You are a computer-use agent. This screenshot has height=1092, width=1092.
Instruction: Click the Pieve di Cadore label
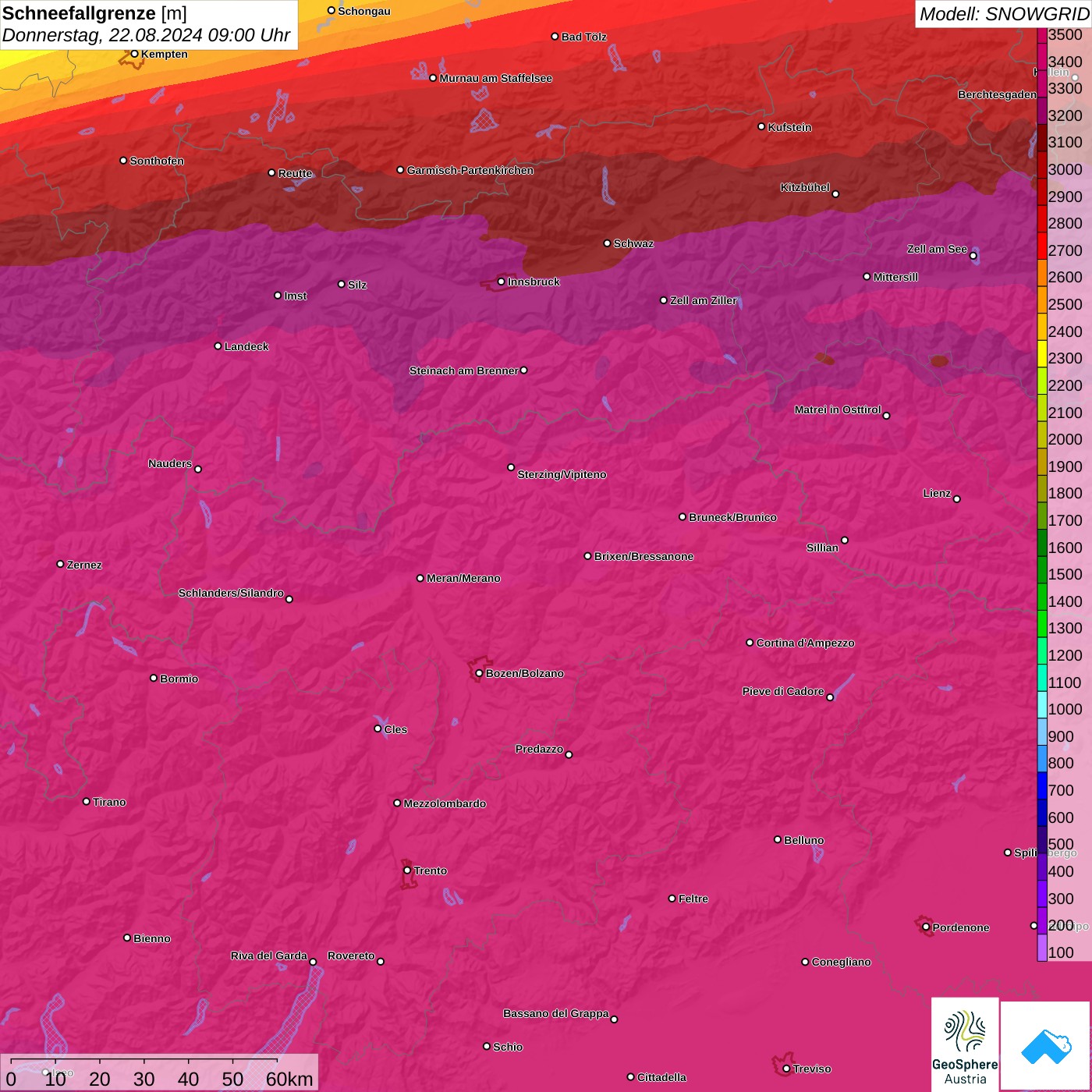(x=783, y=691)
